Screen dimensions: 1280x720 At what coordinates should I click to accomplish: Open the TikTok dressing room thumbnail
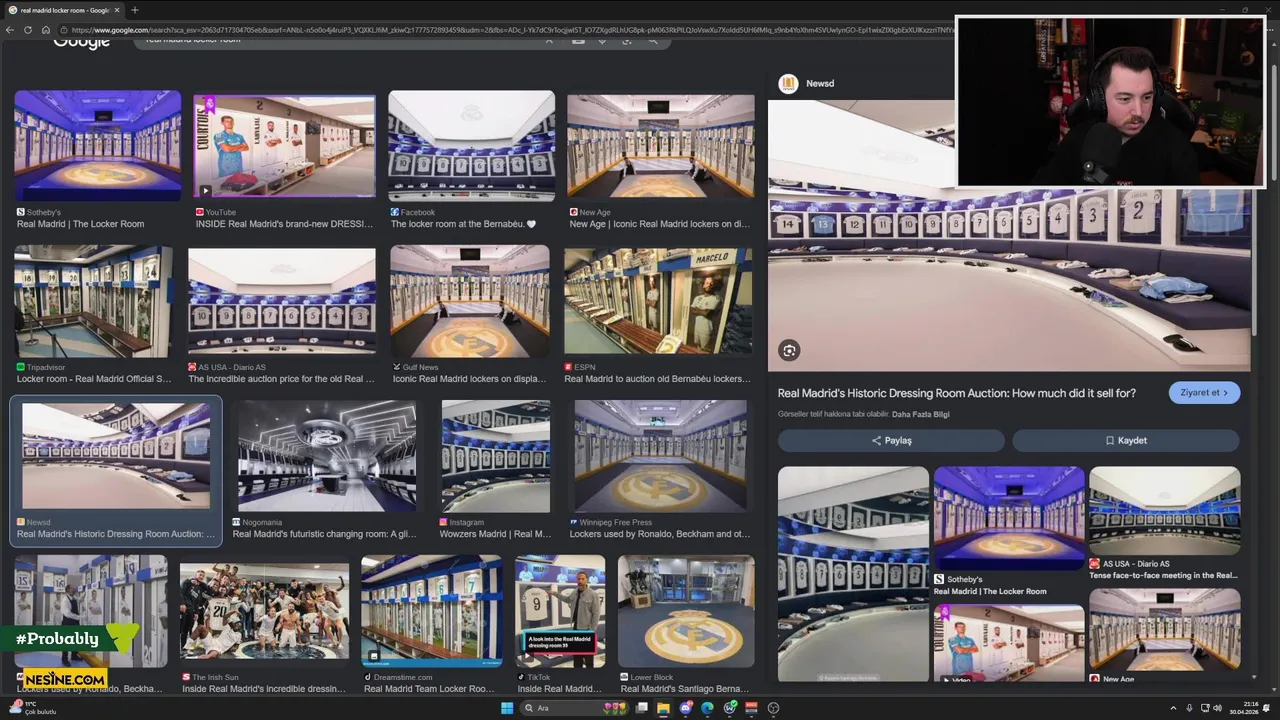point(560,611)
